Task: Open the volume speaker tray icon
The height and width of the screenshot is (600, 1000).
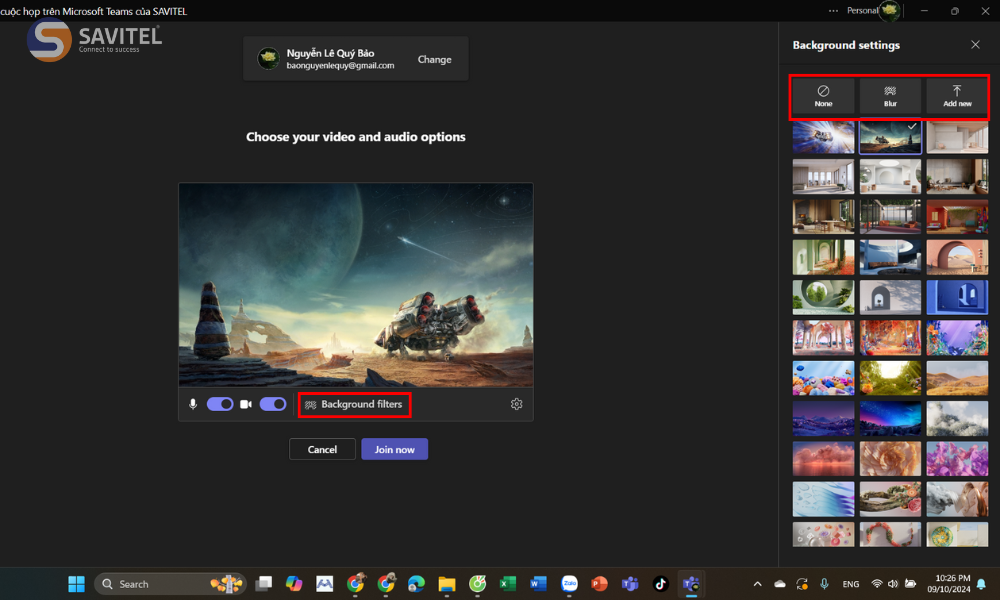Action: coord(893,584)
